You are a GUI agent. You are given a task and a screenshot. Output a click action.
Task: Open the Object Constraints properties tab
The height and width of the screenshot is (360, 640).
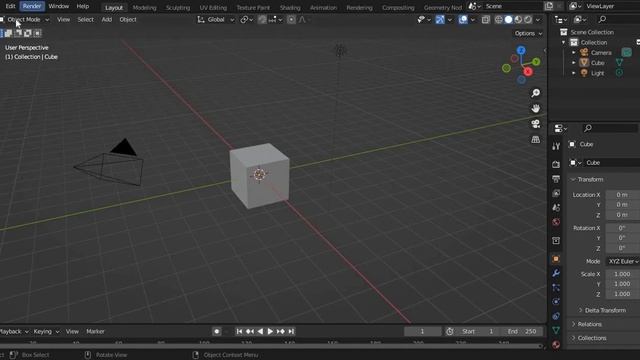coord(556,316)
